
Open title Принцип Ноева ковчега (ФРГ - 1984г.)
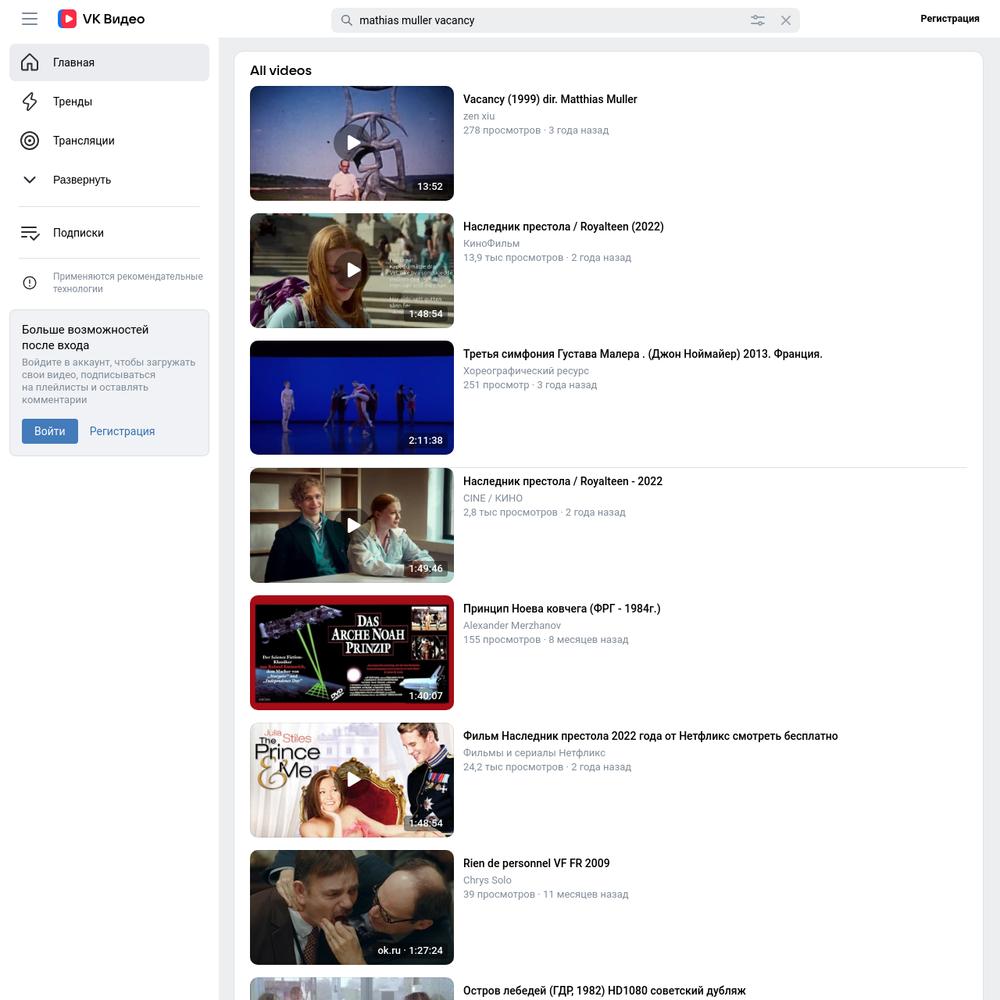(562, 608)
